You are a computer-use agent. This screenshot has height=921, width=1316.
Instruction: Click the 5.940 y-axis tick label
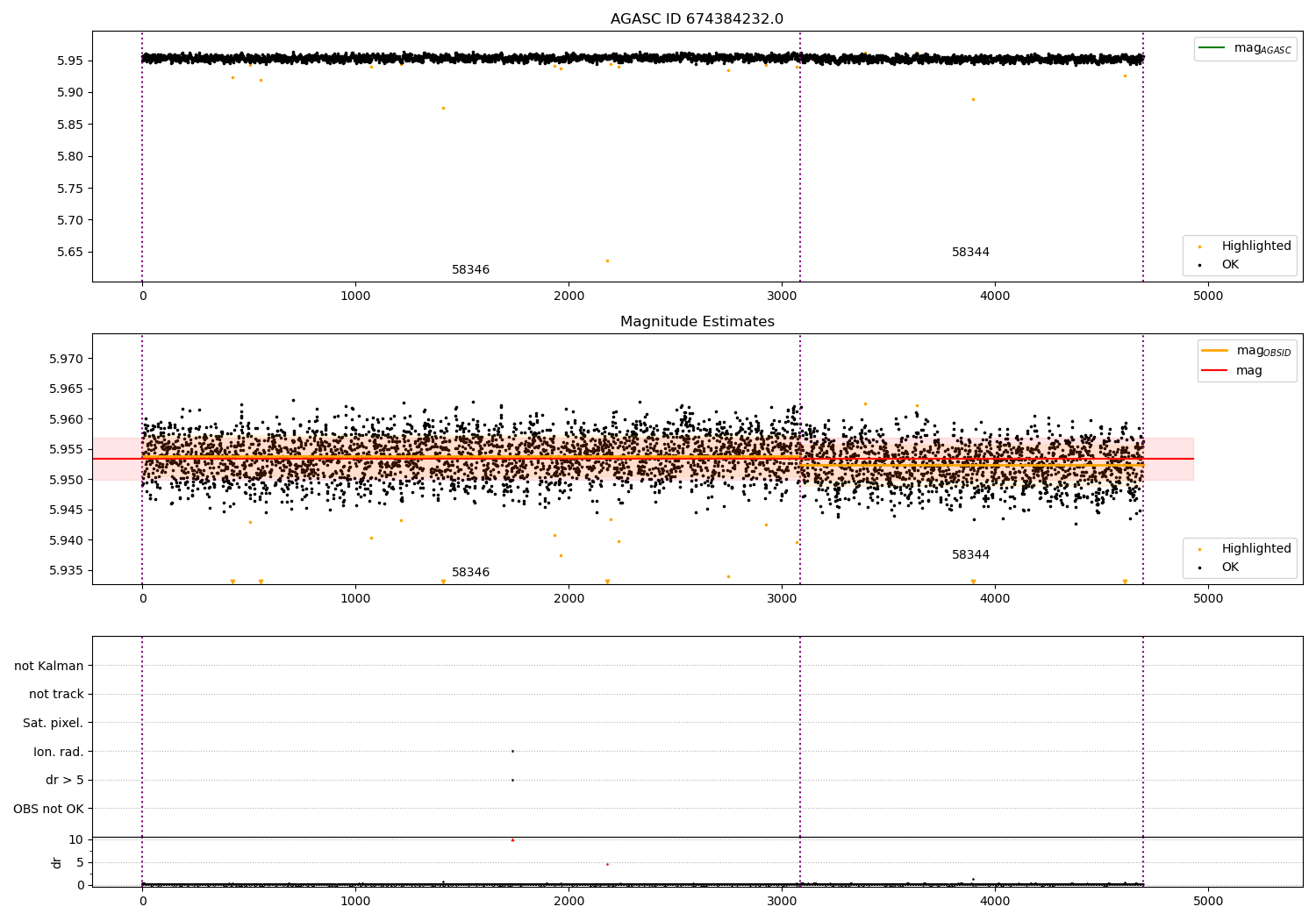coord(67,540)
